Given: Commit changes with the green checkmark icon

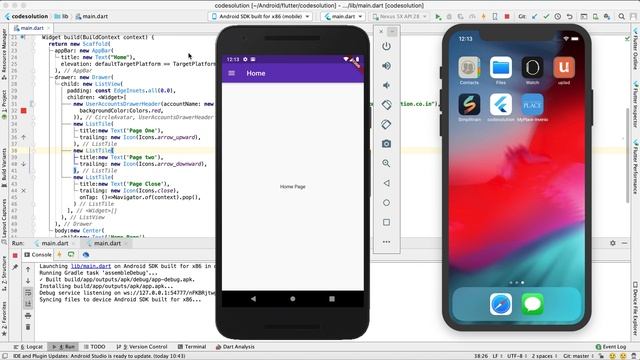Looking at the screenshot, I should click(x=546, y=17).
